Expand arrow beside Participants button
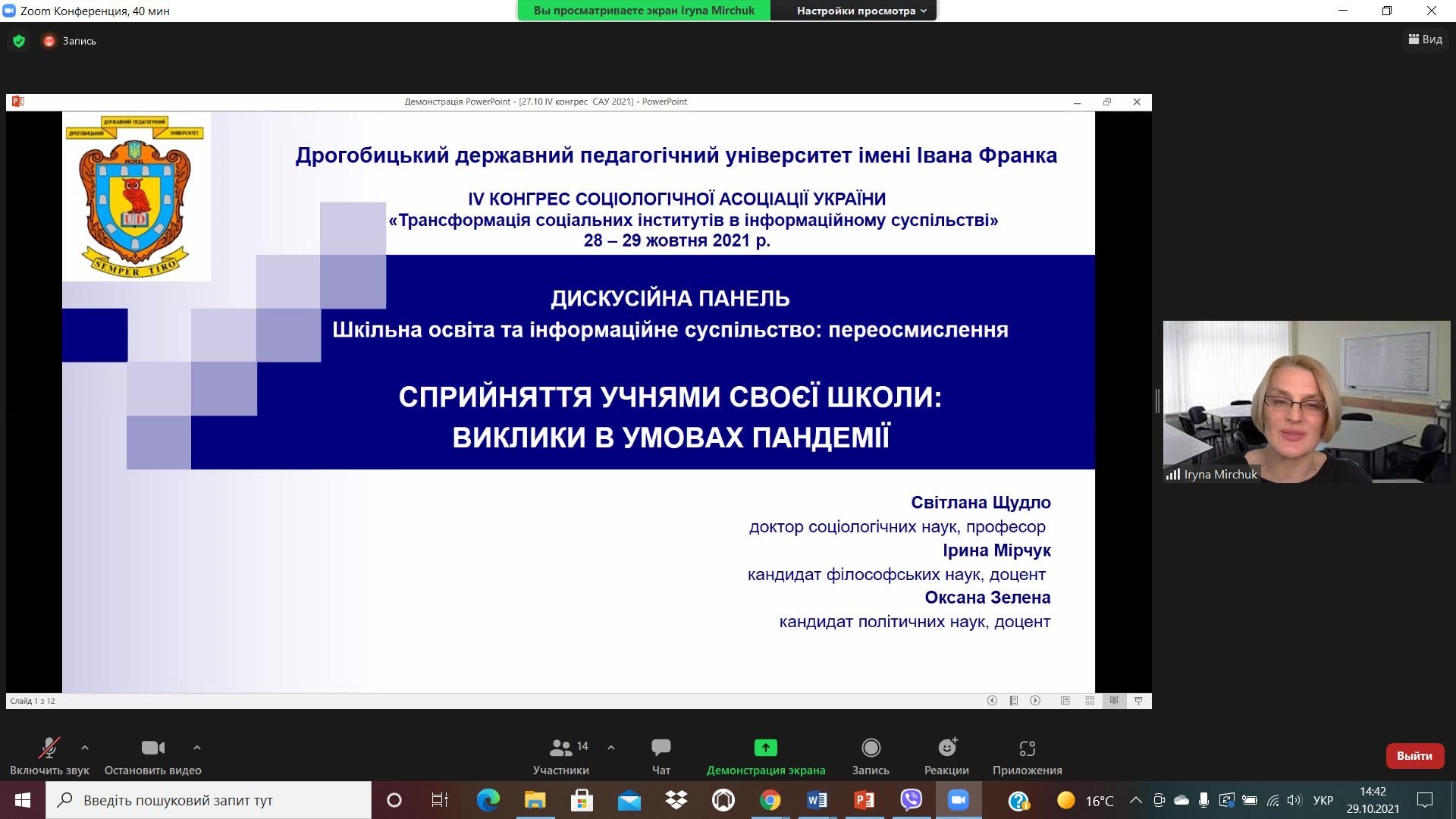The height and width of the screenshot is (819, 1456). 611,748
